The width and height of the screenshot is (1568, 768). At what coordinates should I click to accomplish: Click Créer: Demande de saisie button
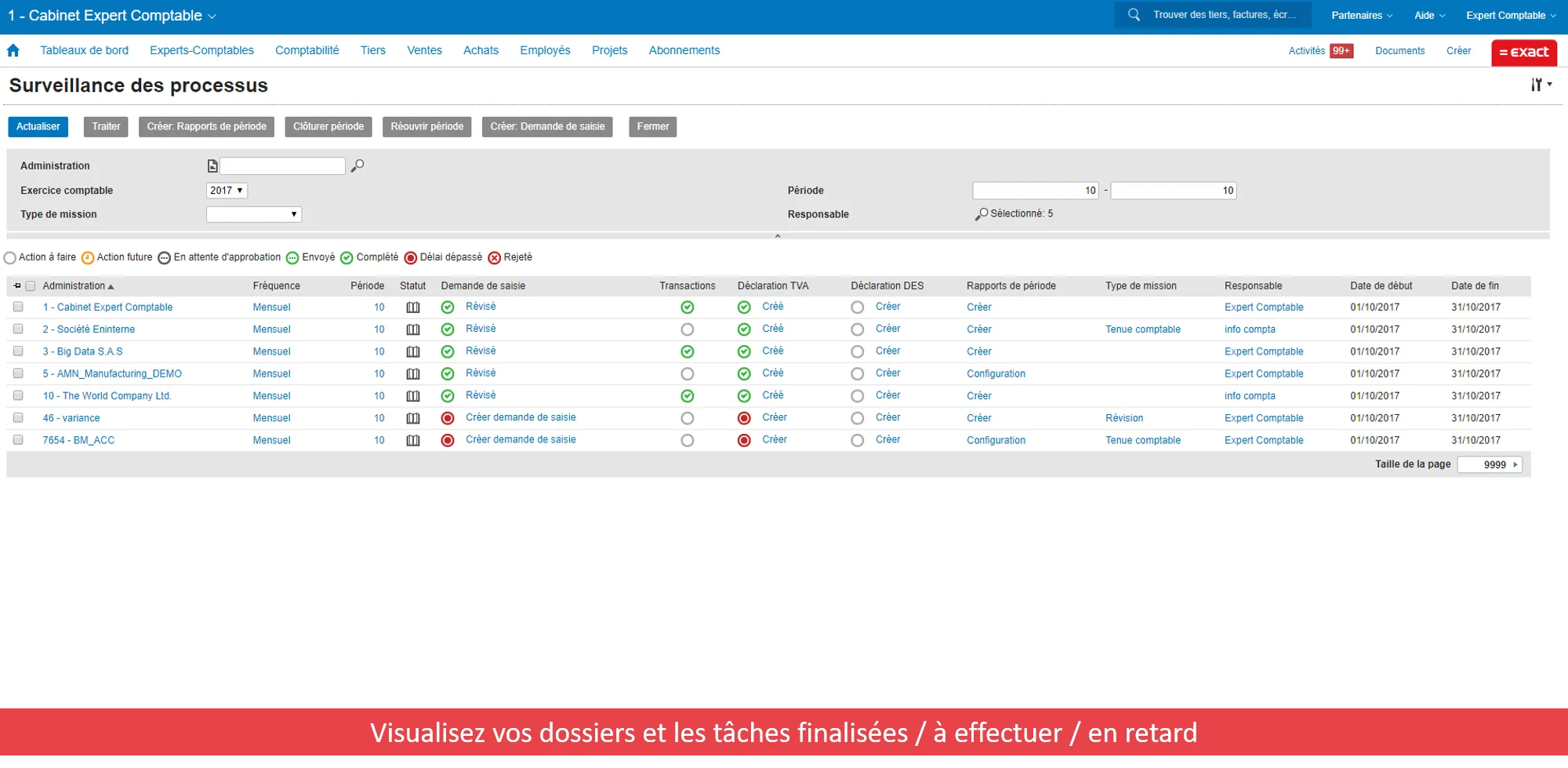(x=547, y=127)
